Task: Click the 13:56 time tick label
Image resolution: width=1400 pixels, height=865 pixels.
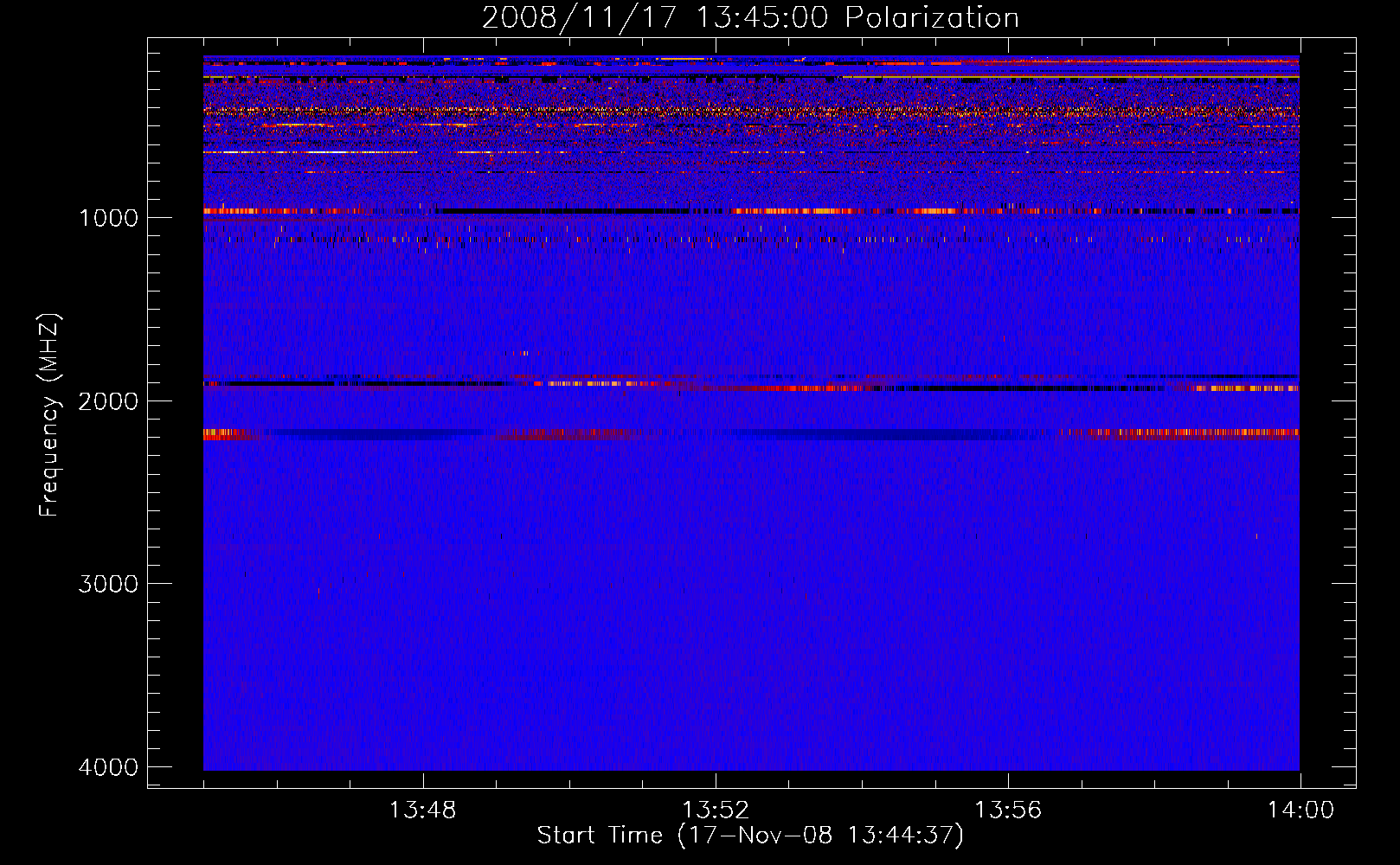Action: (1008, 811)
